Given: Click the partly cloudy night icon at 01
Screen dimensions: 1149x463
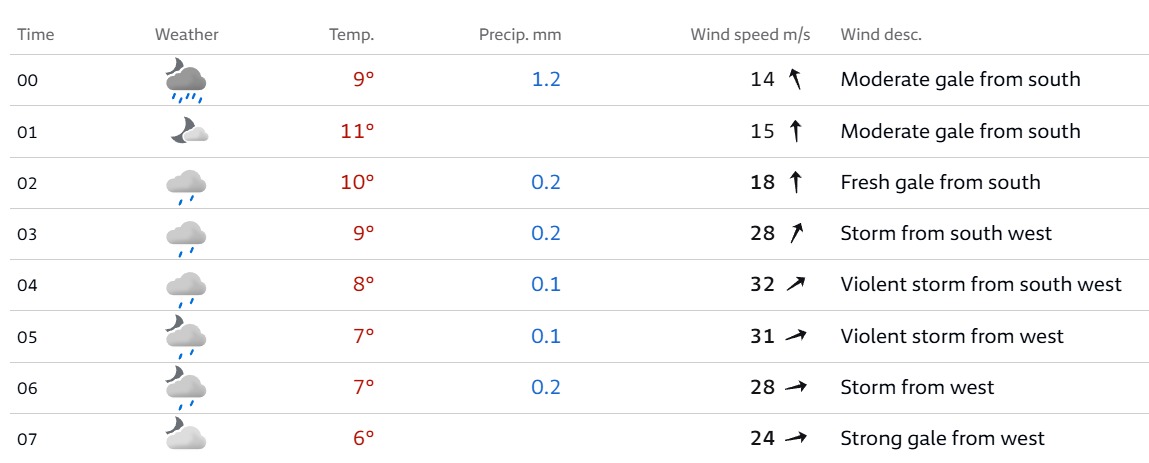Looking at the screenshot, I should 187,131.
